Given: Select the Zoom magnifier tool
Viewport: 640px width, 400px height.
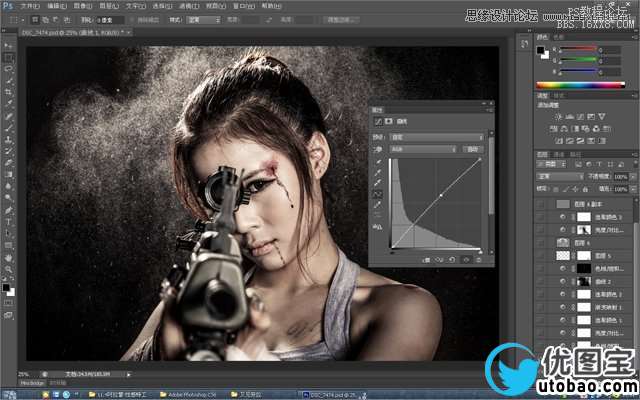Looking at the screenshot, I should click(x=9, y=269).
